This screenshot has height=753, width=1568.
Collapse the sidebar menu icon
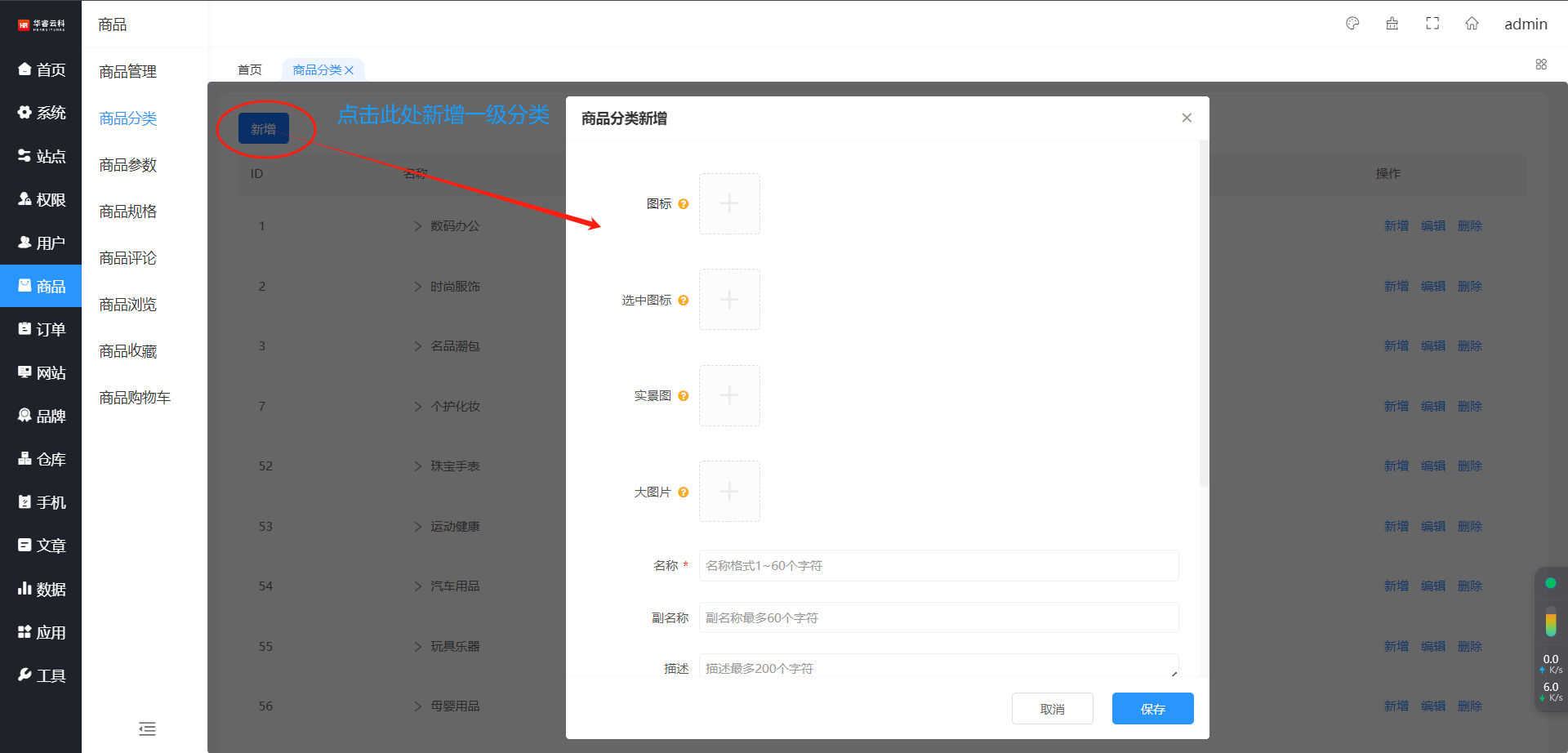pyautogui.click(x=147, y=728)
